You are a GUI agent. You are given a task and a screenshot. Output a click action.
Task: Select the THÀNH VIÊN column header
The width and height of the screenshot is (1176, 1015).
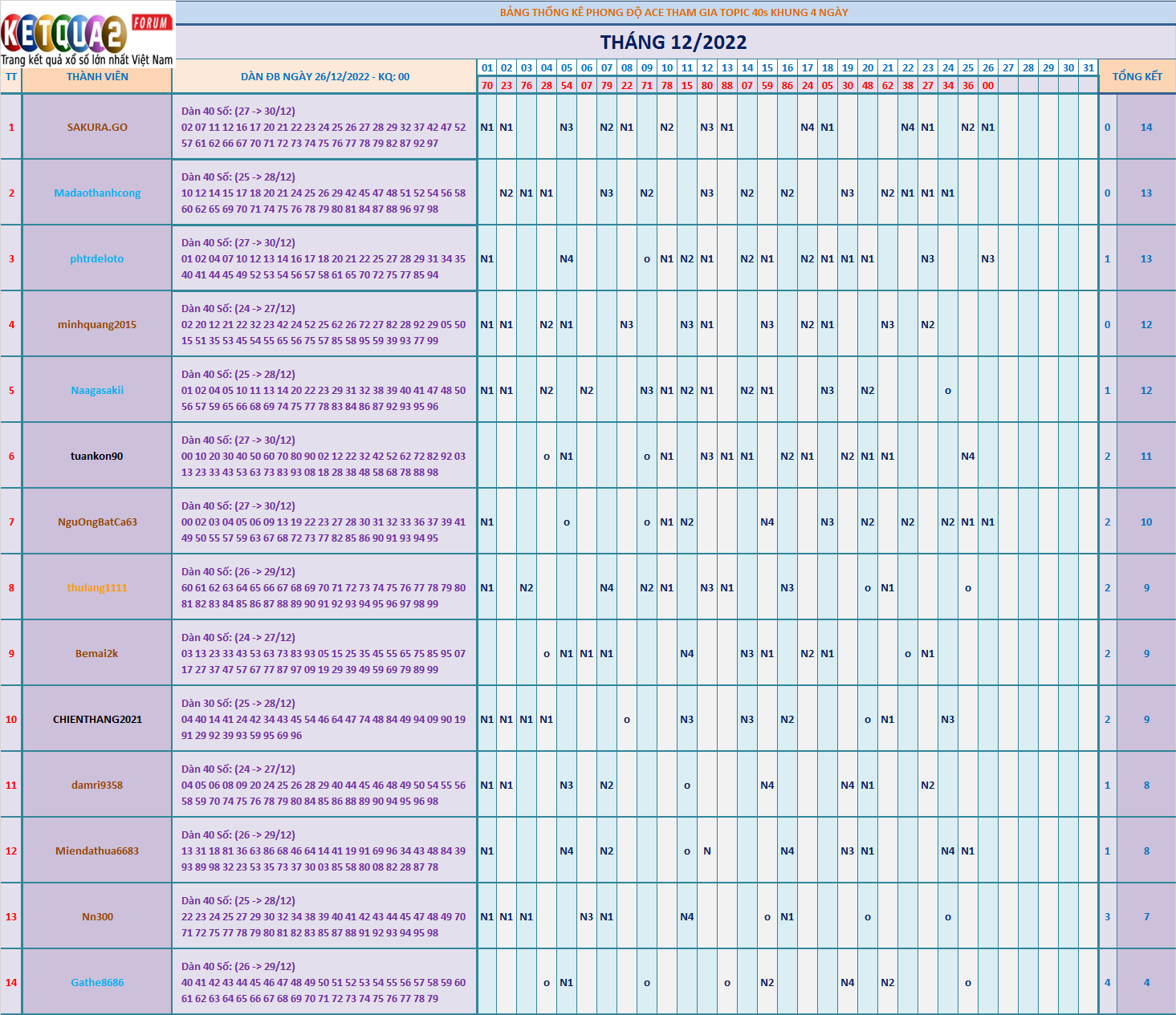pos(97,77)
